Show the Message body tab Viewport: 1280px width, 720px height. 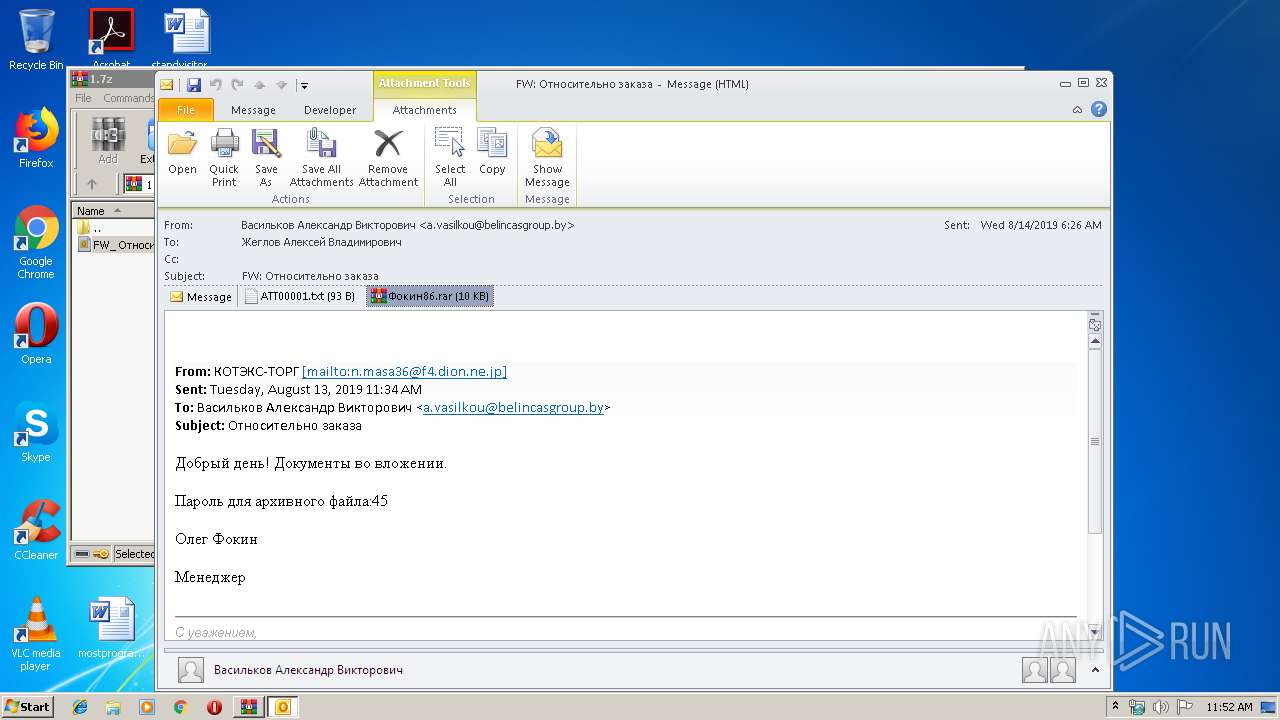pos(201,297)
